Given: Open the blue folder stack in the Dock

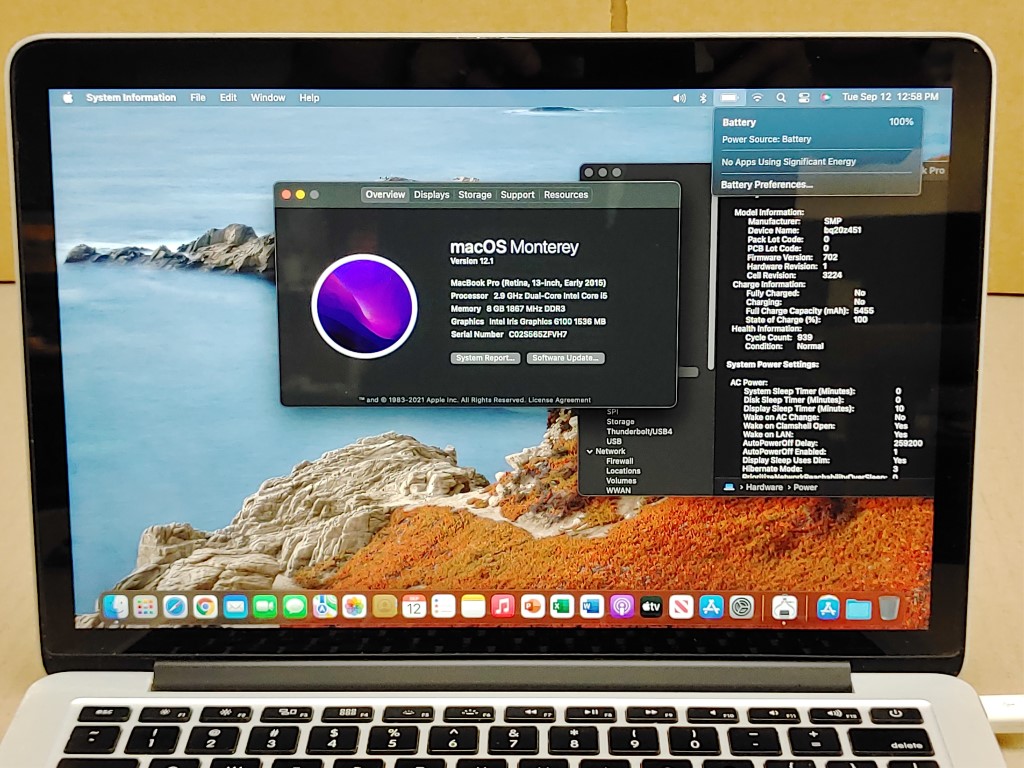Looking at the screenshot, I should (x=858, y=609).
